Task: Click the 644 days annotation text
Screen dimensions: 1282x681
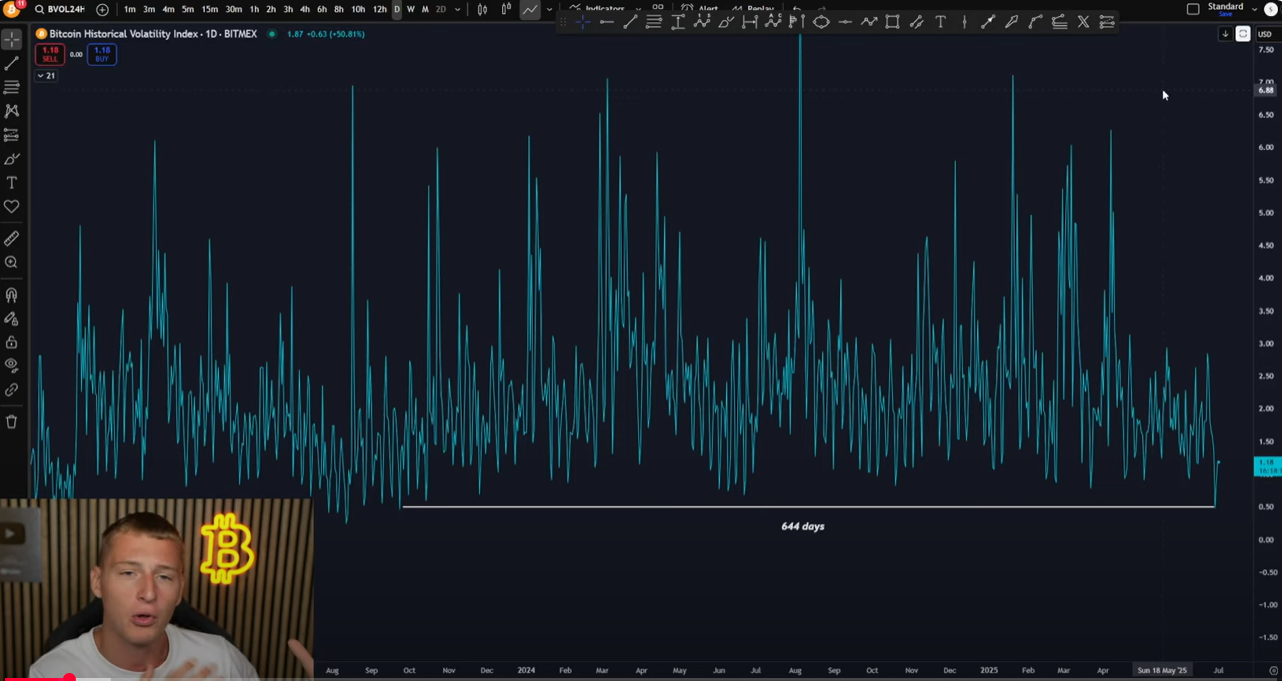Action: point(803,526)
